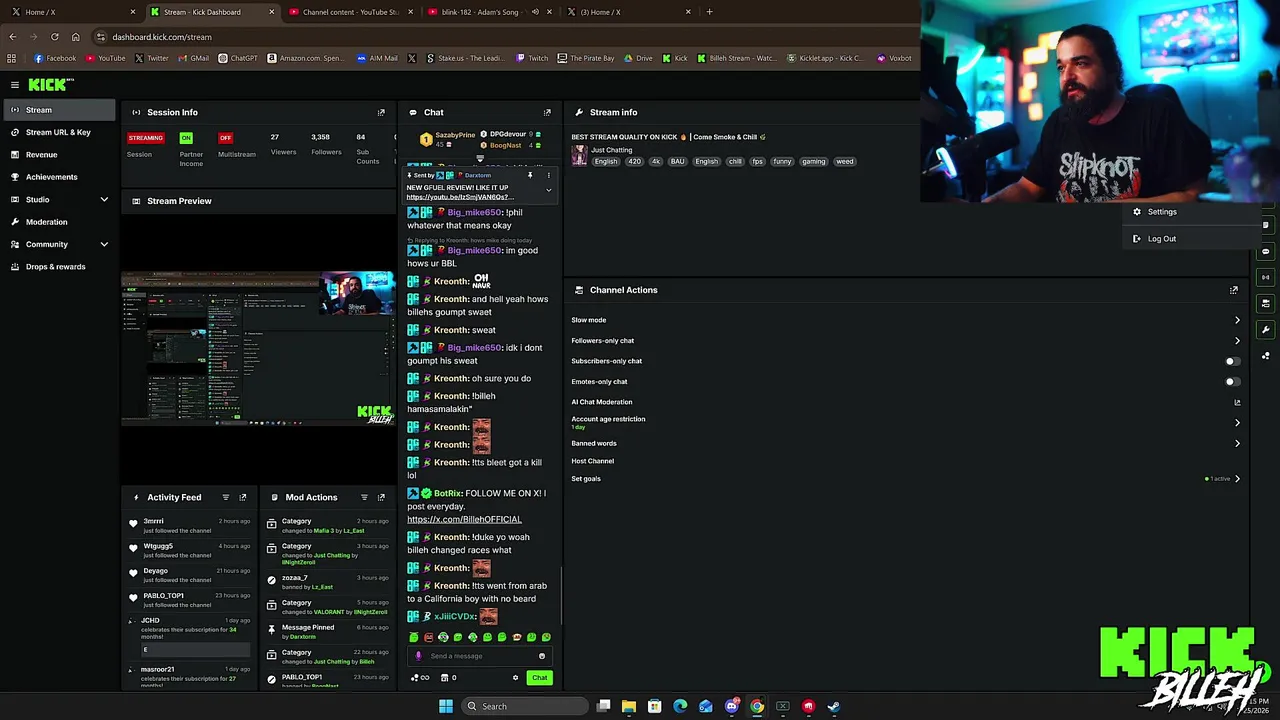Filter the Activity Feed
Image resolution: width=1280 pixels, height=720 pixels.
tap(225, 497)
